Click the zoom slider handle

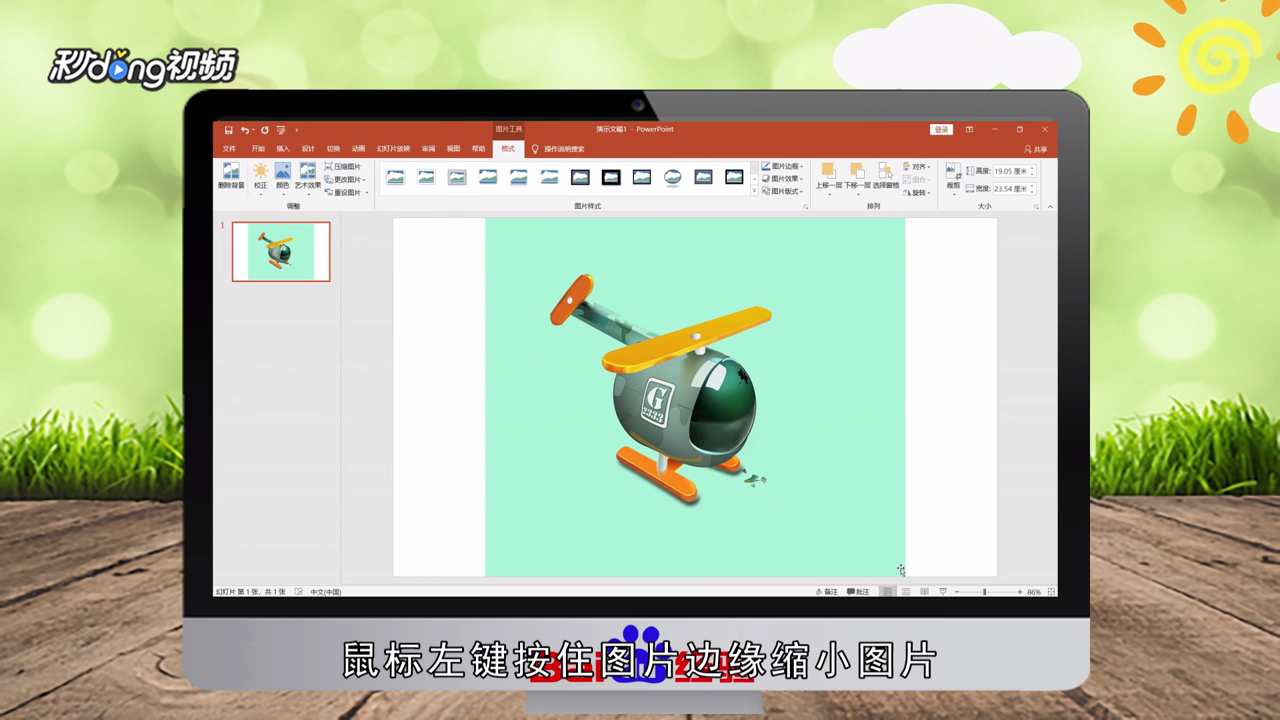coord(985,592)
